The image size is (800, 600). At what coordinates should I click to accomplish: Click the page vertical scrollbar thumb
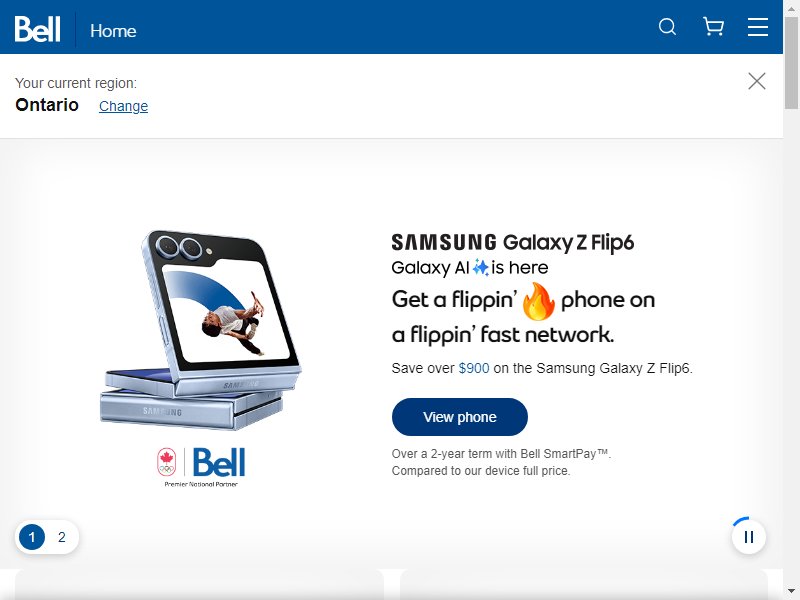pos(791,63)
